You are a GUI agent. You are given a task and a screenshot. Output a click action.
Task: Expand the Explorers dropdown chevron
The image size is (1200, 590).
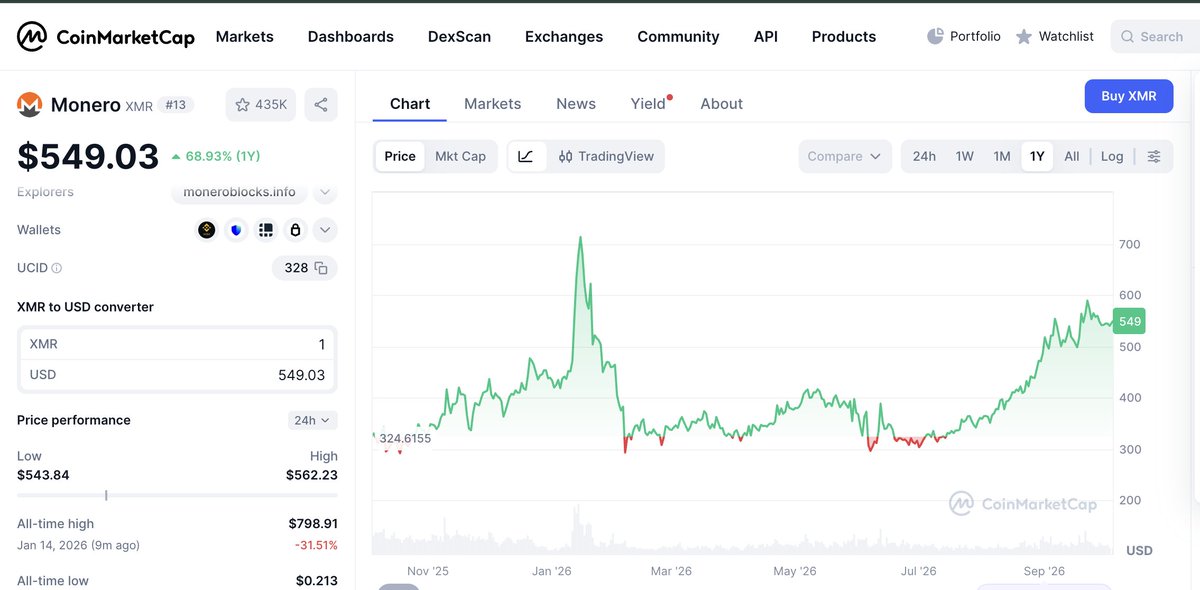pyautogui.click(x=325, y=191)
